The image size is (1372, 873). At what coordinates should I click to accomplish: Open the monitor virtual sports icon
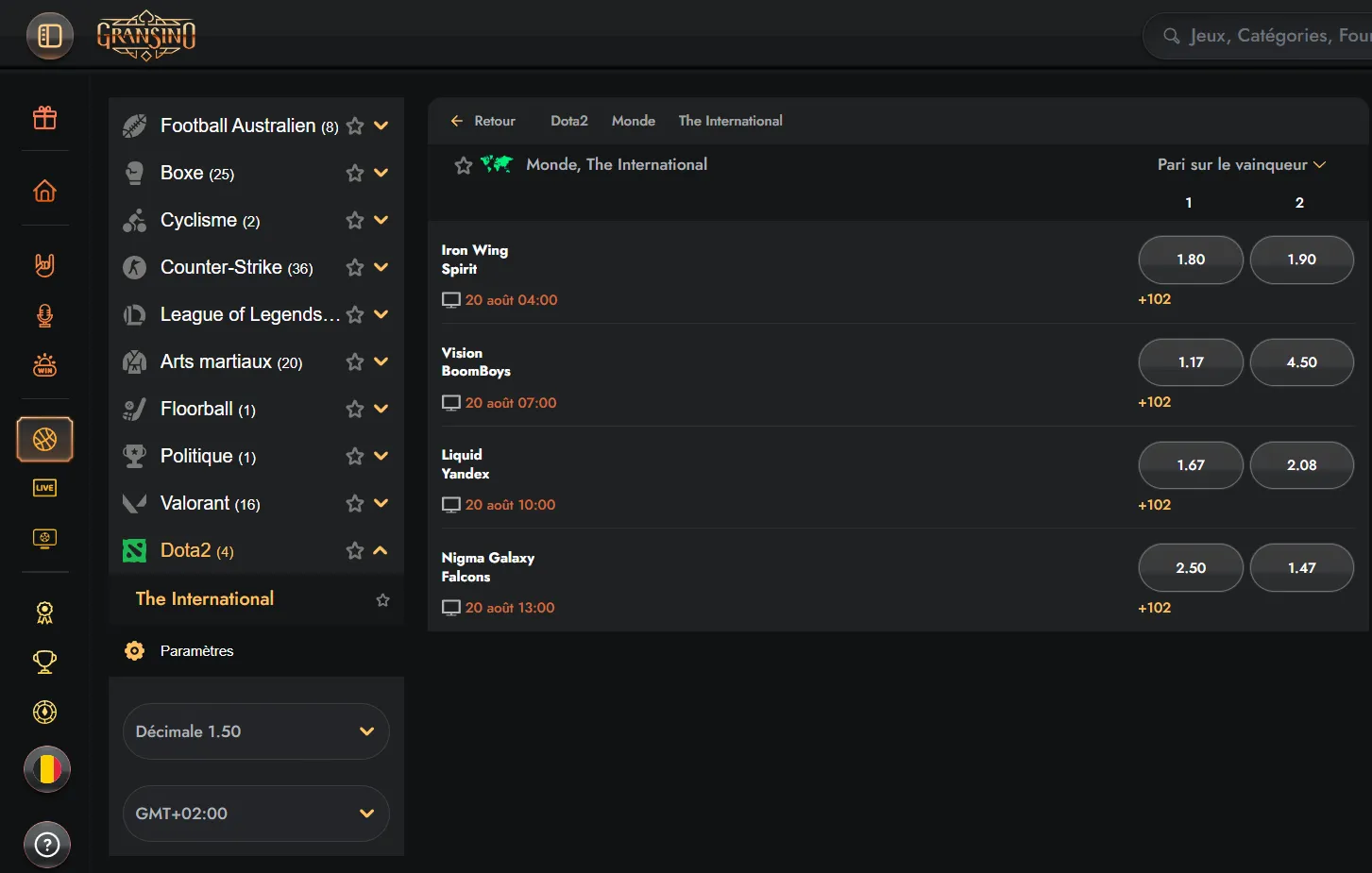click(44, 538)
